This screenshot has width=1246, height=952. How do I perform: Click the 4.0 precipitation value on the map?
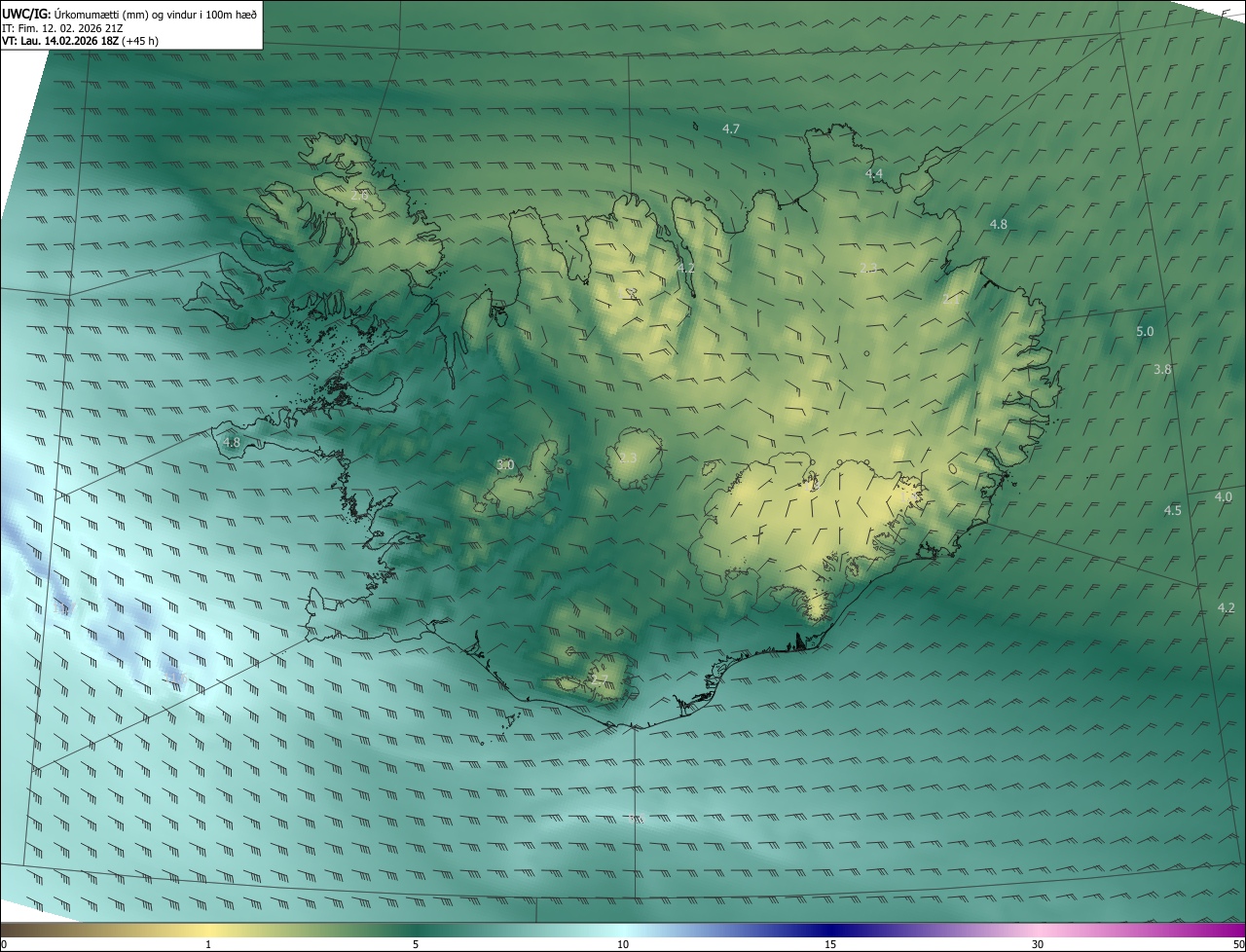tap(1224, 496)
